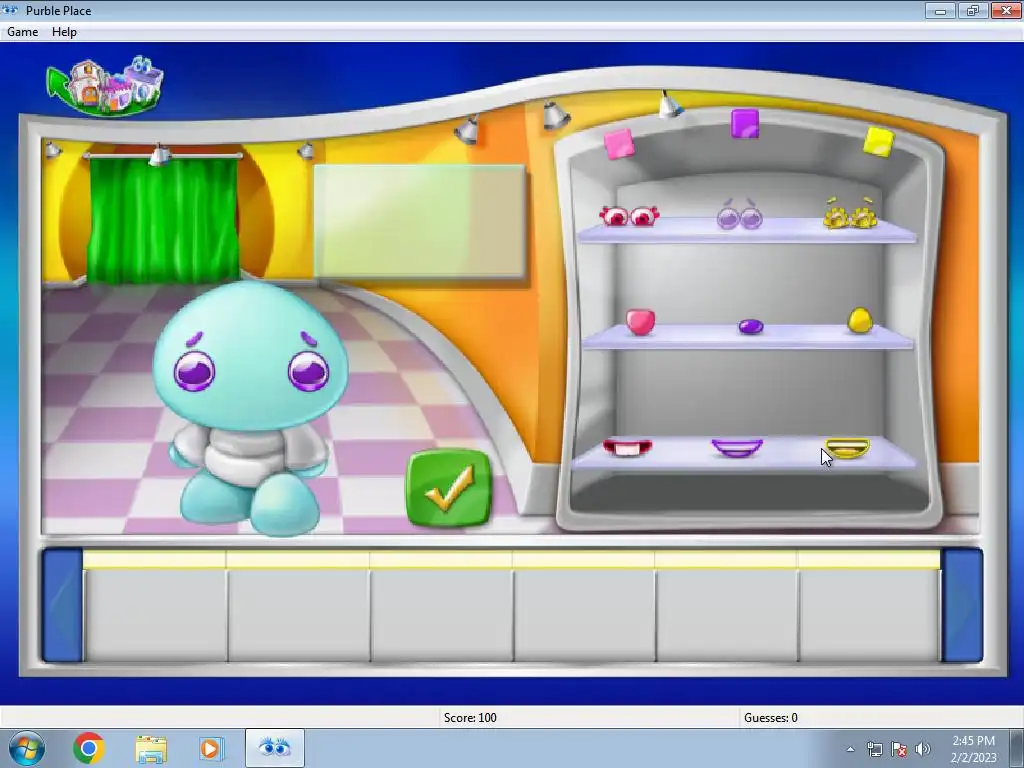Select the yellow color cube on shelf
1024x768 pixels.
tap(878, 142)
